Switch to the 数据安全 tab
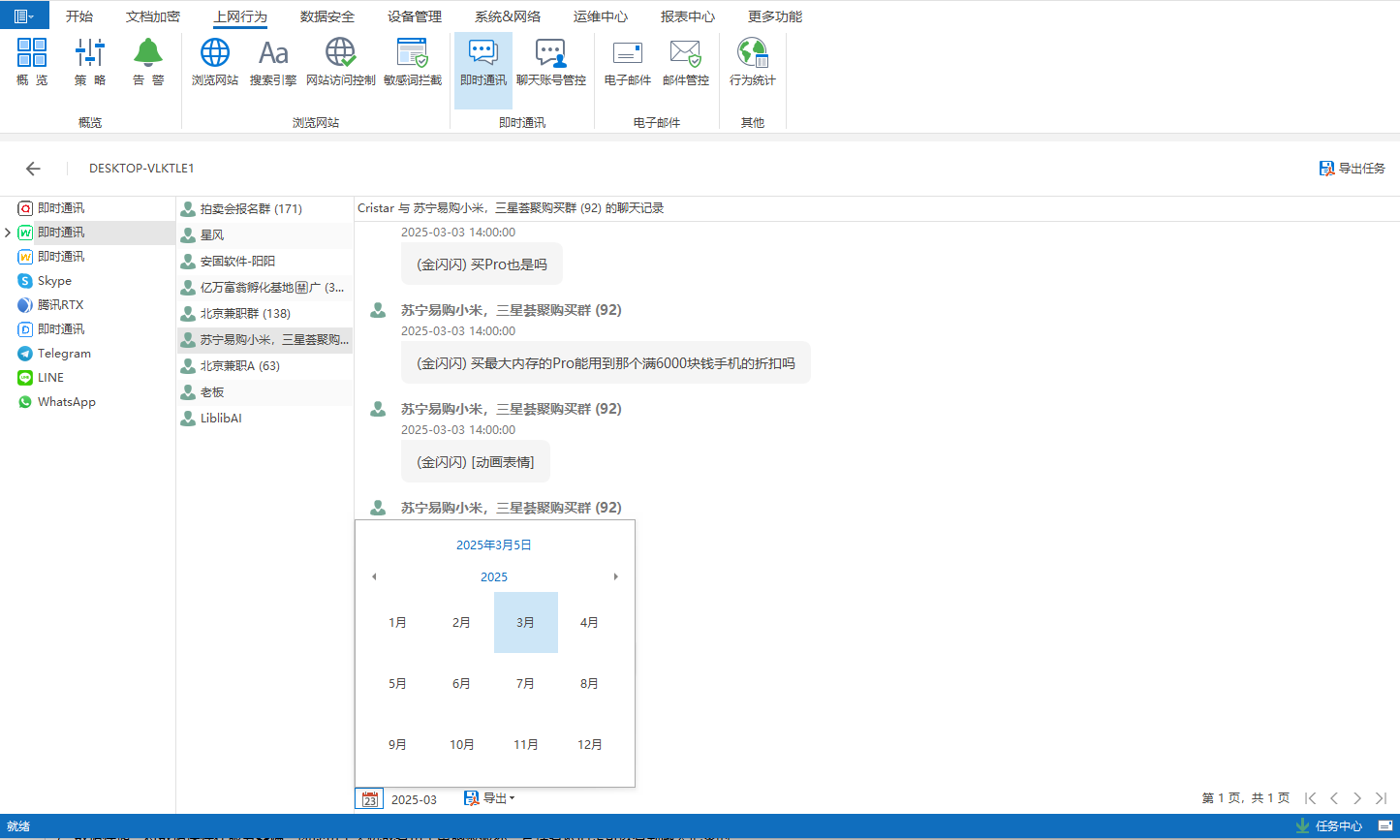 click(327, 16)
